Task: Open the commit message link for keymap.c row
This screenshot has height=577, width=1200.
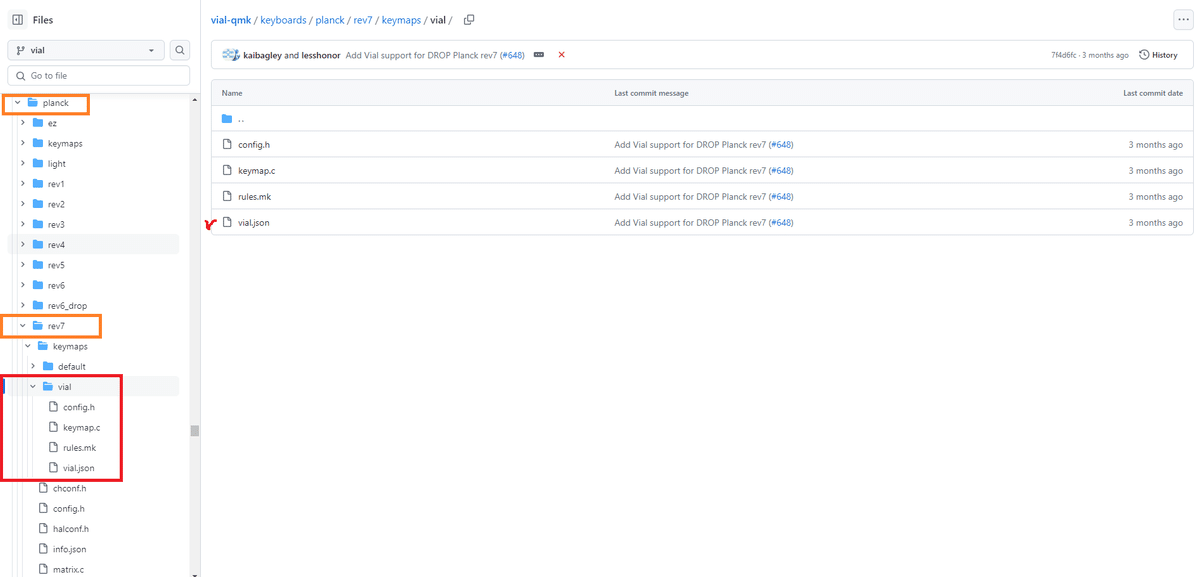Action: coord(690,171)
